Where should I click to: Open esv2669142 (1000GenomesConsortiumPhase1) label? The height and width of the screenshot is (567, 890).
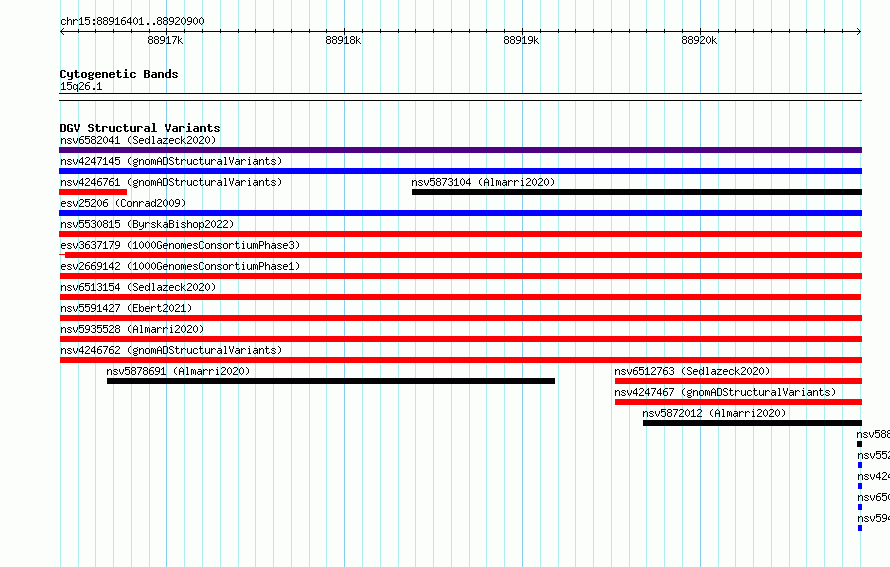pyautogui.click(x=180, y=266)
